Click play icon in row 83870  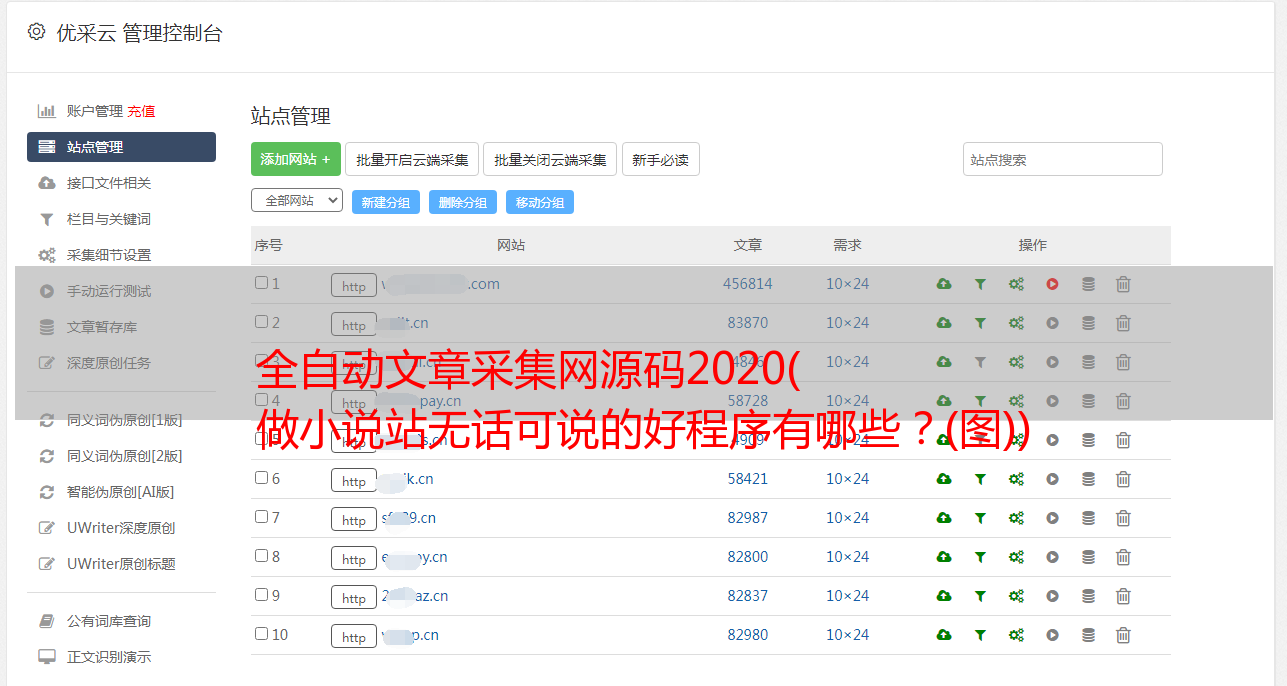coord(1052,323)
